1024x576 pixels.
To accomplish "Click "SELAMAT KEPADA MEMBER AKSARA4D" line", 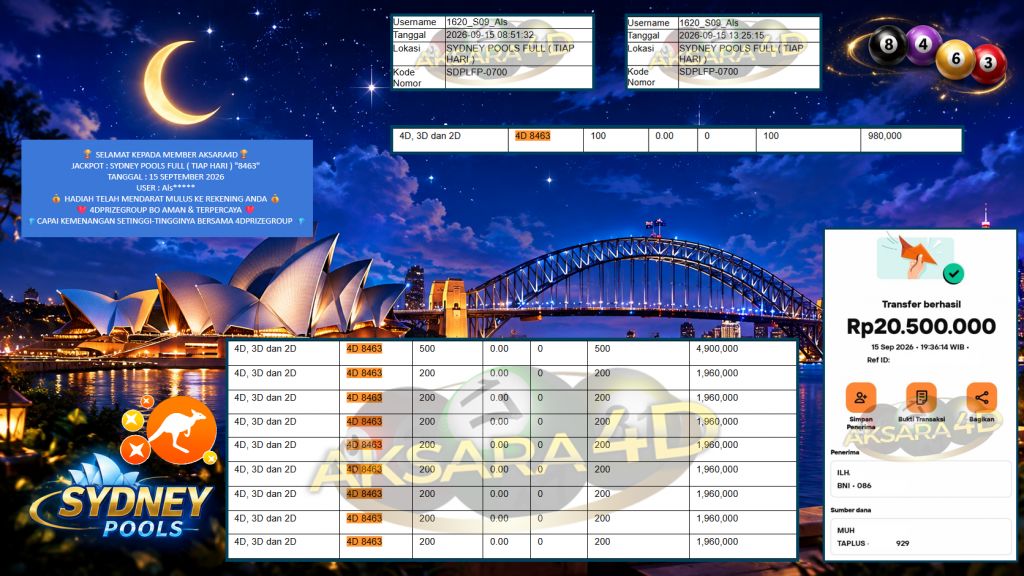I will (166, 155).
